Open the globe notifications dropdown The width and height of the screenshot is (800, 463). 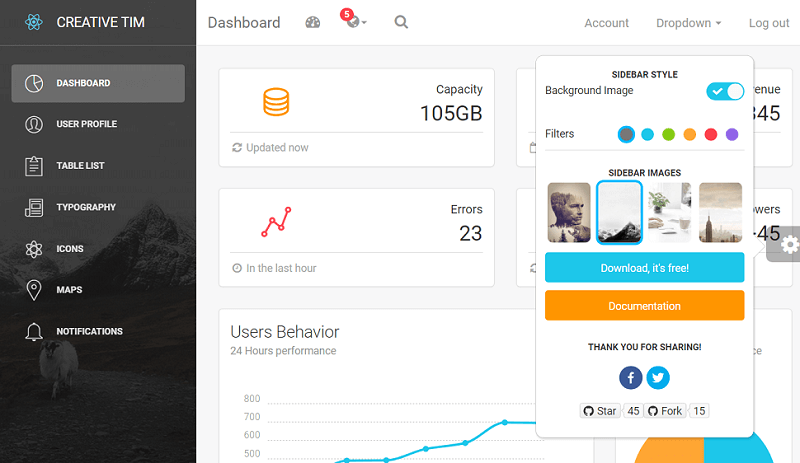pyautogui.click(x=356, y=22)
